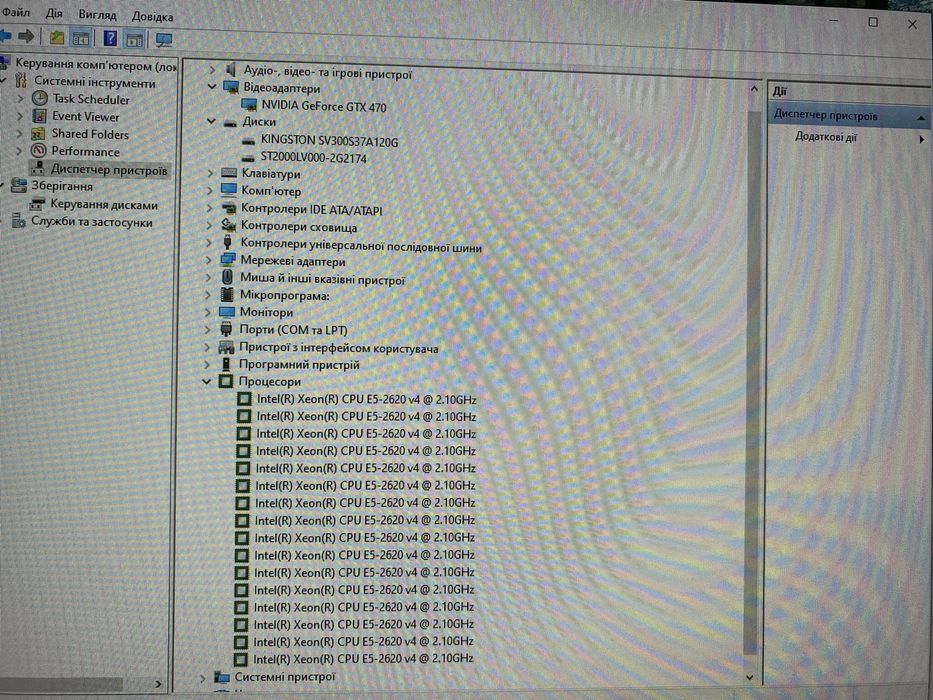Select Пристрої з інтерфейсом користувача row
Screen dimensions: 933x700
click(339, 348)
